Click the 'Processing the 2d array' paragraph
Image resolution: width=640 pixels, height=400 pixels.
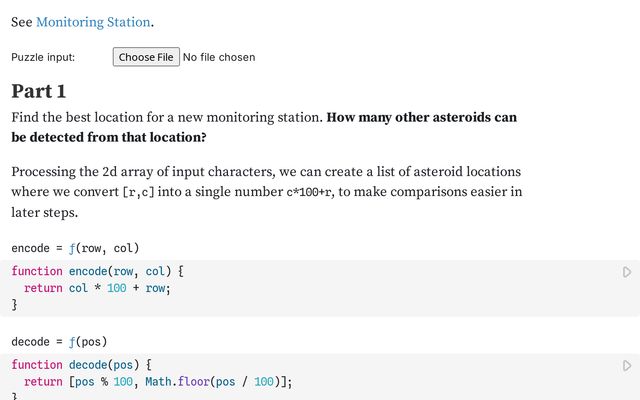coord(266,172)
